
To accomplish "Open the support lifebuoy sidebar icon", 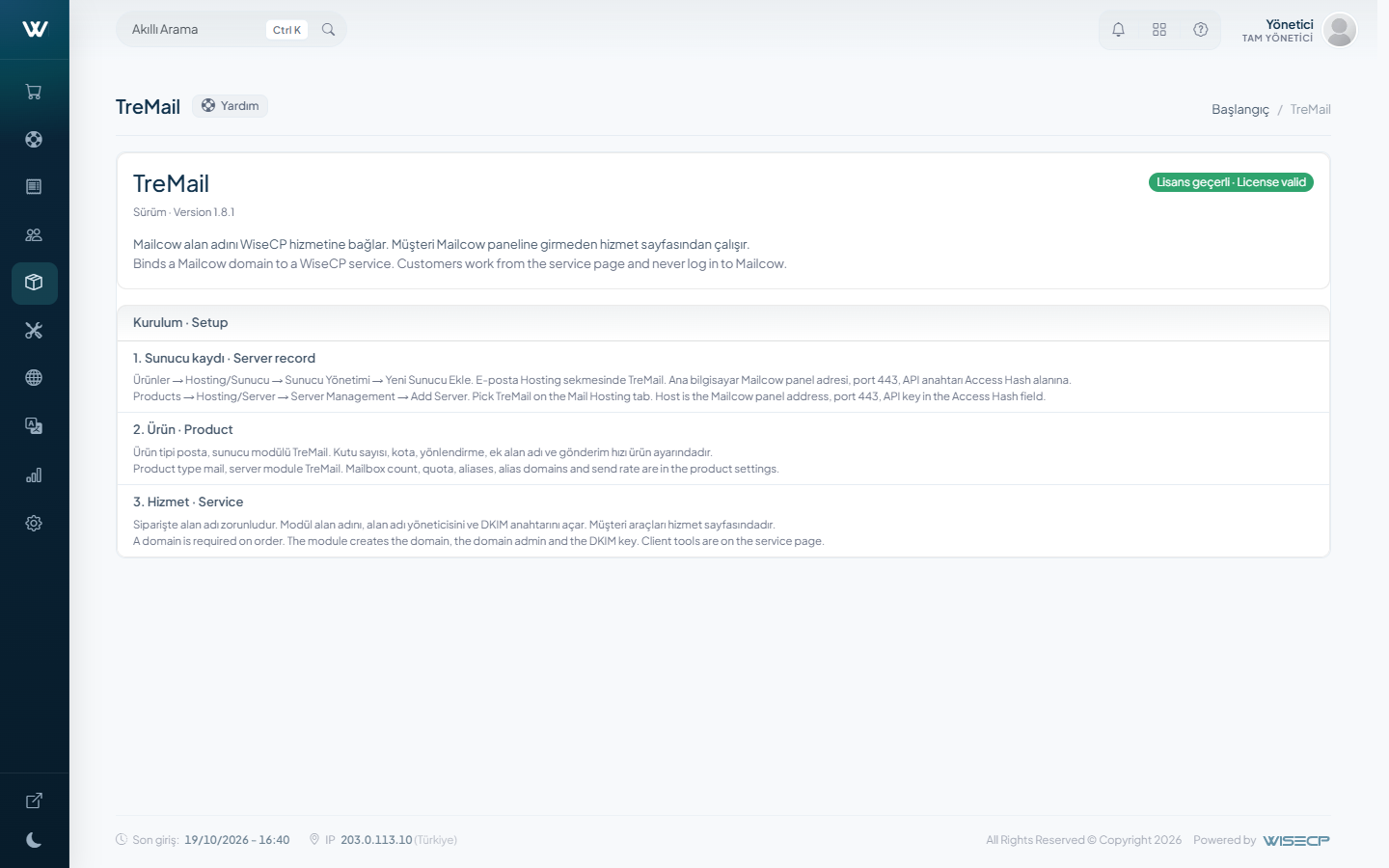I will pyautogui.click(x=34, y=139).
